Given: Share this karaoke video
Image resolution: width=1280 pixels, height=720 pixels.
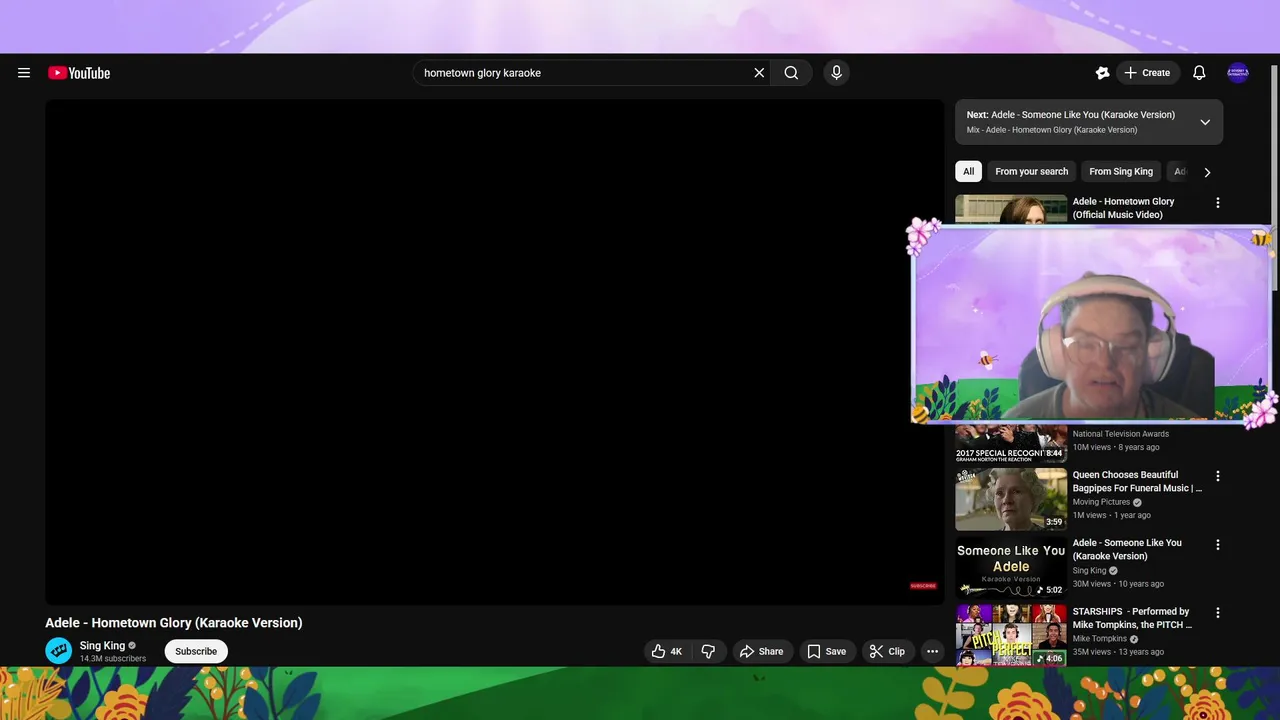Looking at the screenshot, I should [x=762, y=651].
